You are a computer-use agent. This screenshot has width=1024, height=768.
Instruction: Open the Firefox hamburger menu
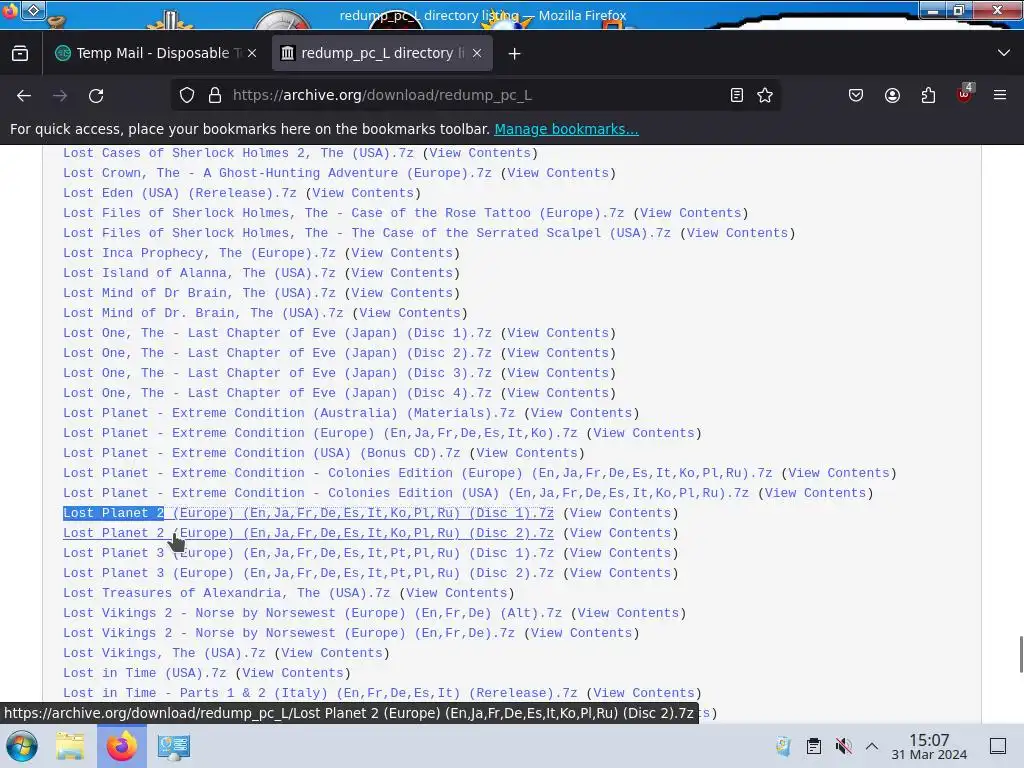(1000, 95)
